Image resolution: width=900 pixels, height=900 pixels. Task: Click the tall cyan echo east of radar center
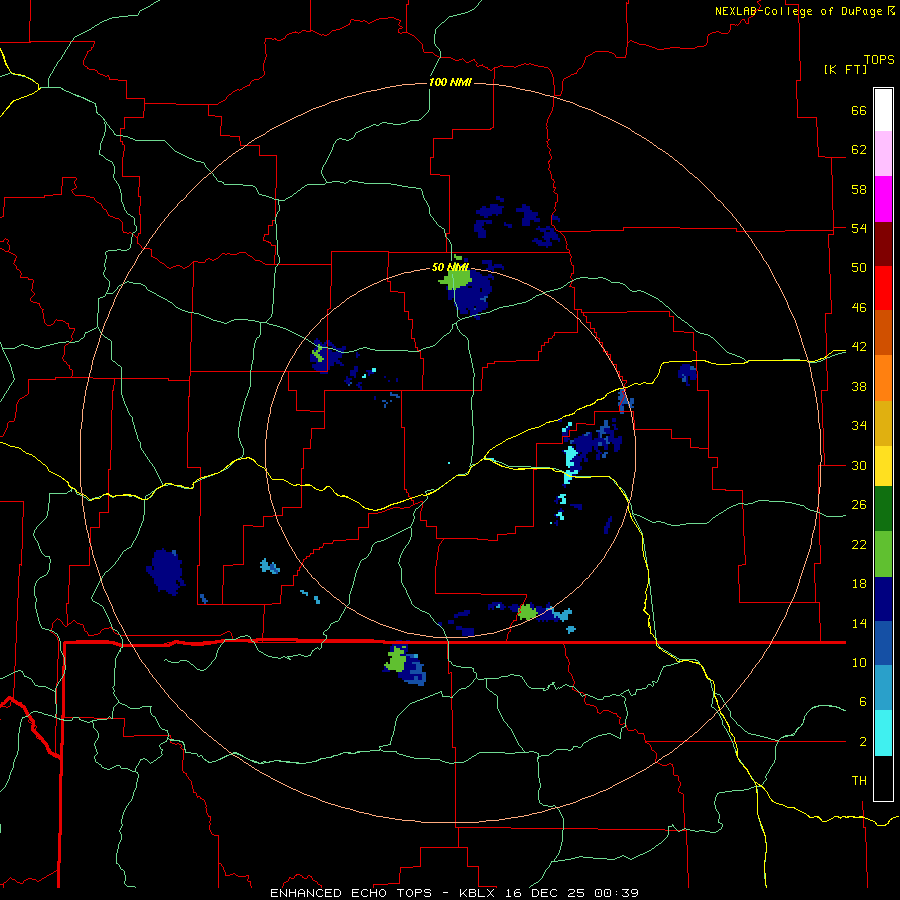571,457
